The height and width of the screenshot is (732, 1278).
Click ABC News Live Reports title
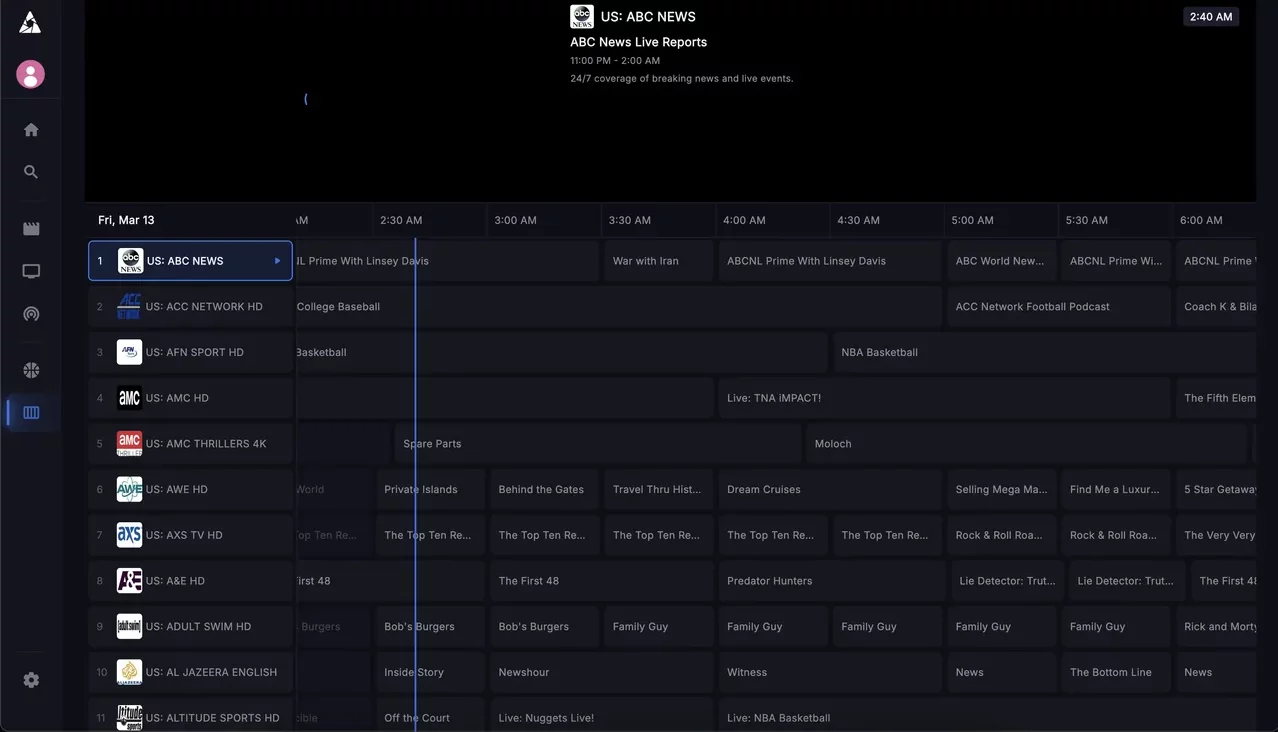(x=638, y=42)
